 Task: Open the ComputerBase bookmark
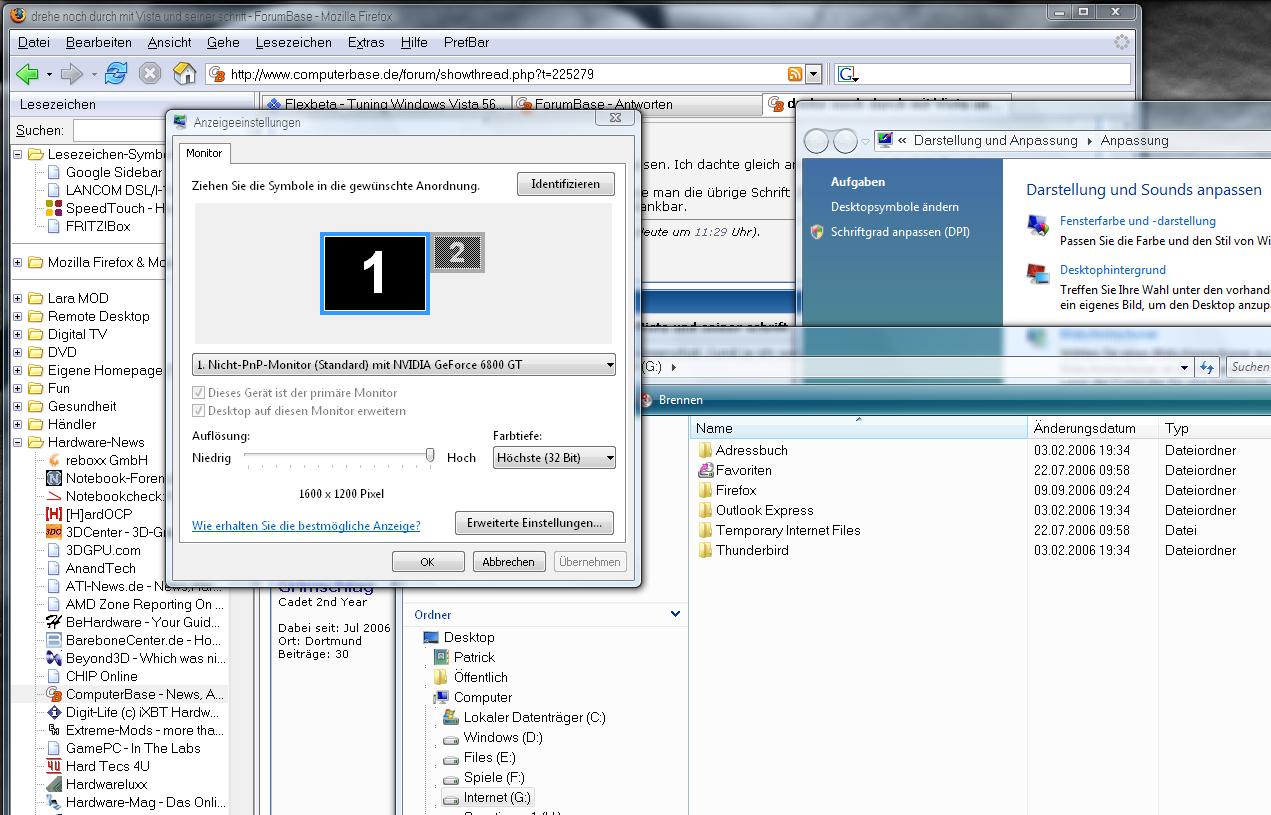click(x=136, y=694)
